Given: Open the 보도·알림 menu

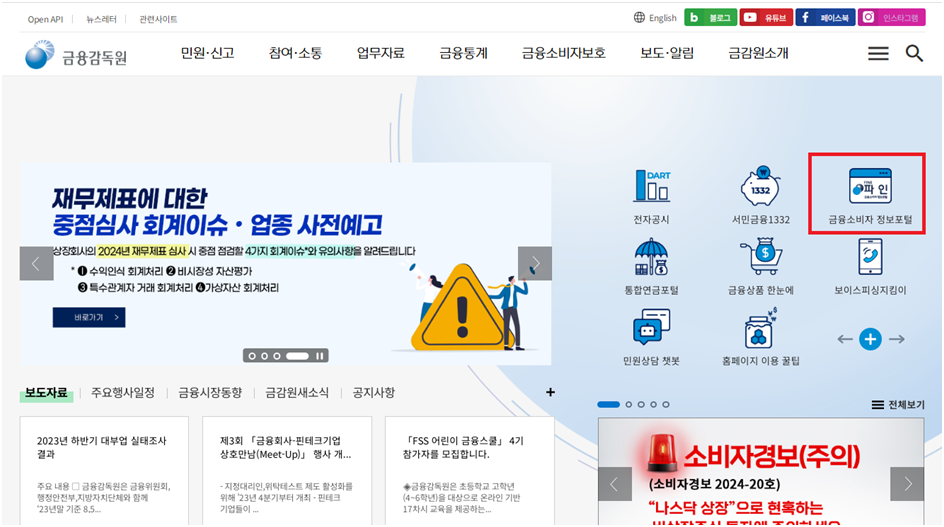Looking at the screenshot, I should click(x=667, y=53).
